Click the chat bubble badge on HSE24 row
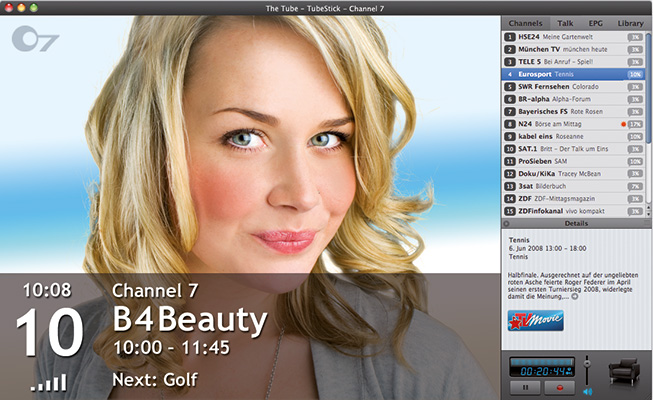653x400 pixels. click(x=635, y=38)
